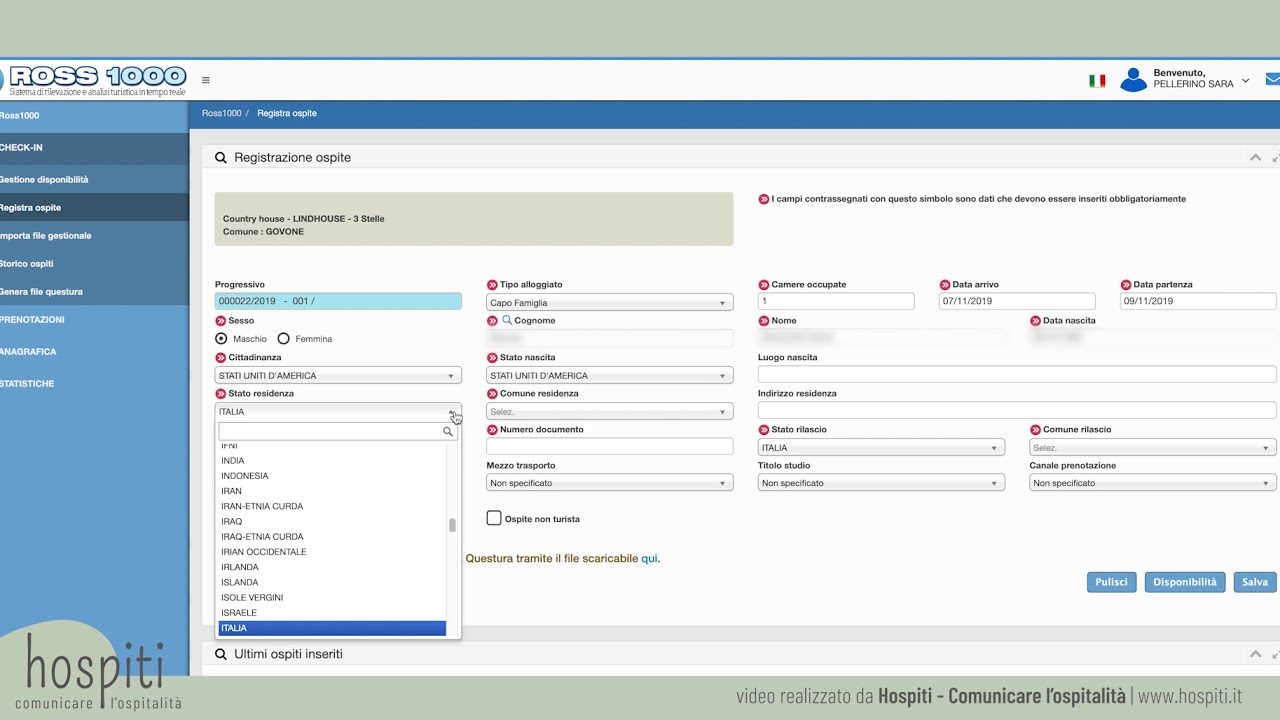
Task: Select INDIA in the country list
Action: tap(332, 461)
